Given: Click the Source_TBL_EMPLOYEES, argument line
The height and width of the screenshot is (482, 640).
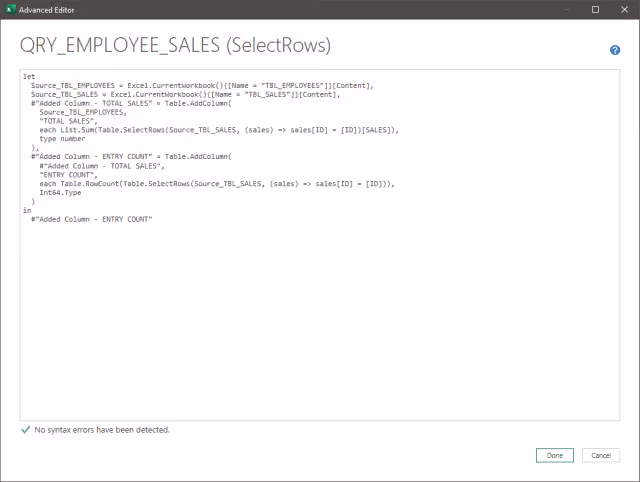Looking at the screenshot, I should [x=83, y=112].
